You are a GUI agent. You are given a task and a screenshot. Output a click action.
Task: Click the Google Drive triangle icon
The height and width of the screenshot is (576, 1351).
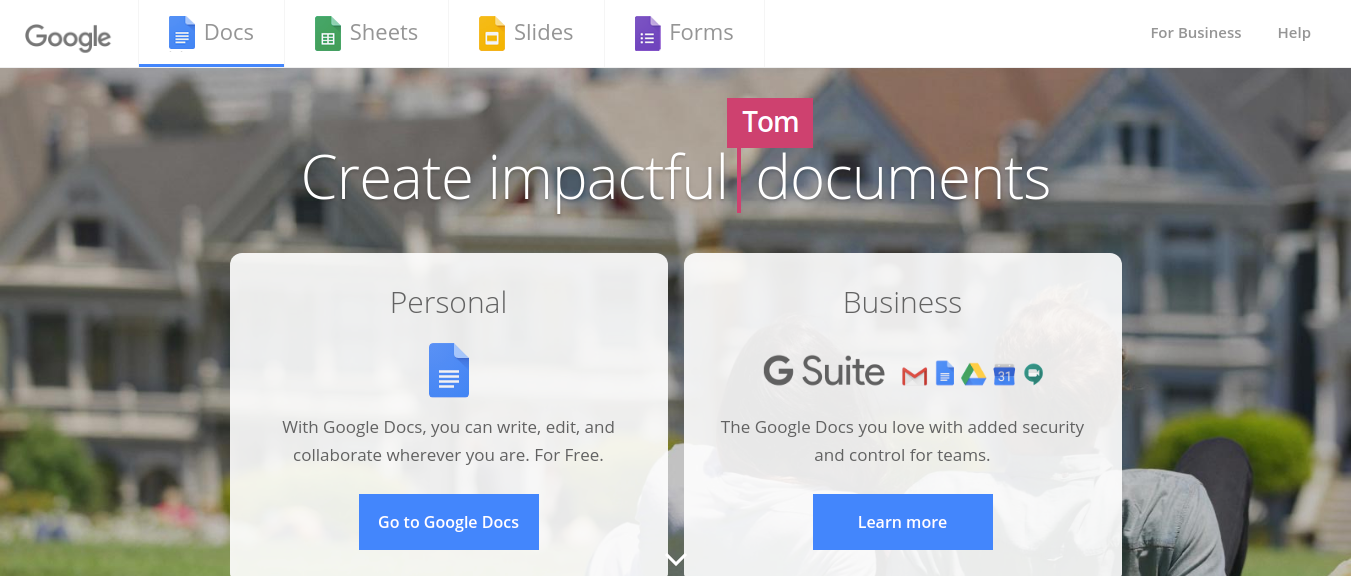pos(974,374)
